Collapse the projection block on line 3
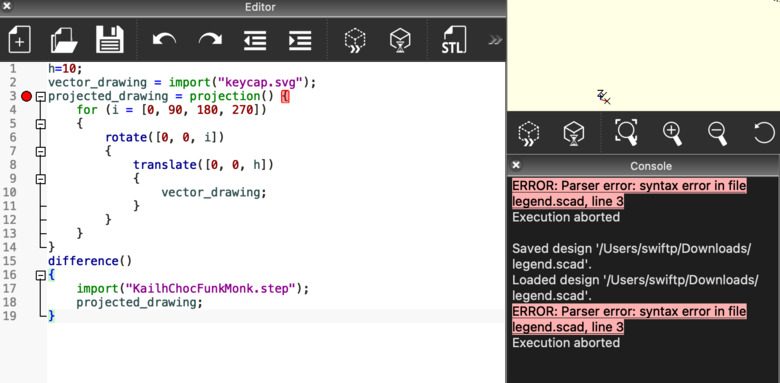 (41, 96)
